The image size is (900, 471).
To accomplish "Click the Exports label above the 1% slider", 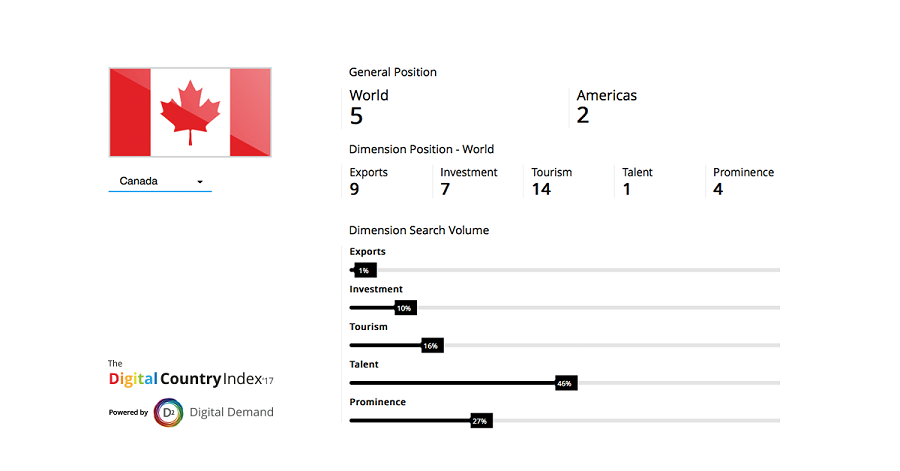I will (367, 252).
